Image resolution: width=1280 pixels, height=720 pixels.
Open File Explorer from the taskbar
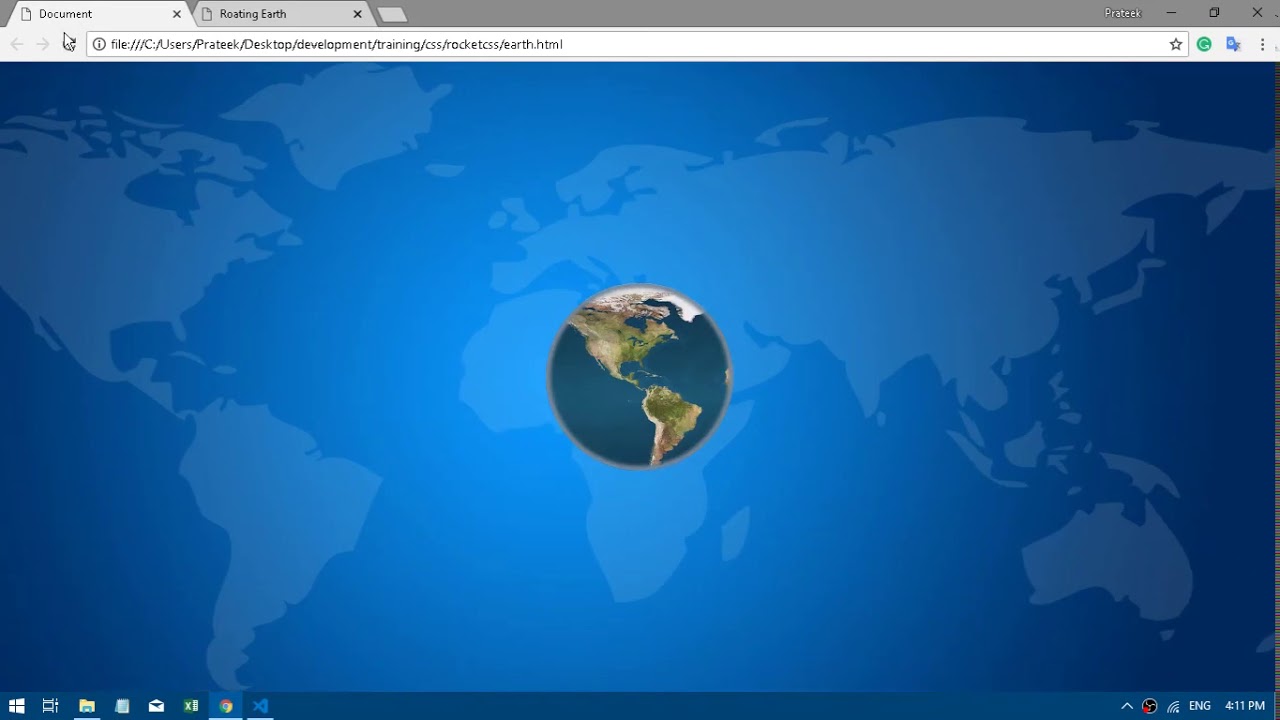coord(87,706)
